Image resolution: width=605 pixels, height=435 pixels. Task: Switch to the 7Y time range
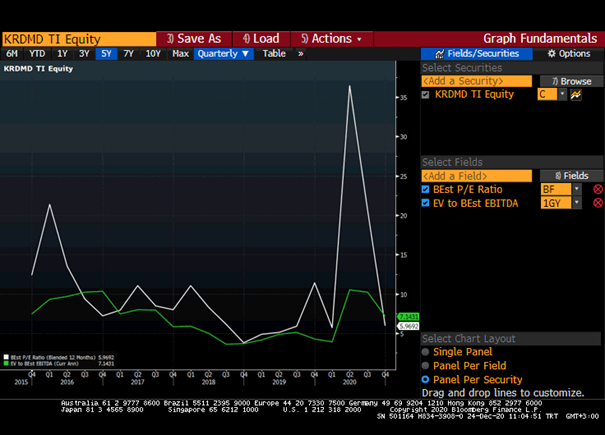(128, 54)
